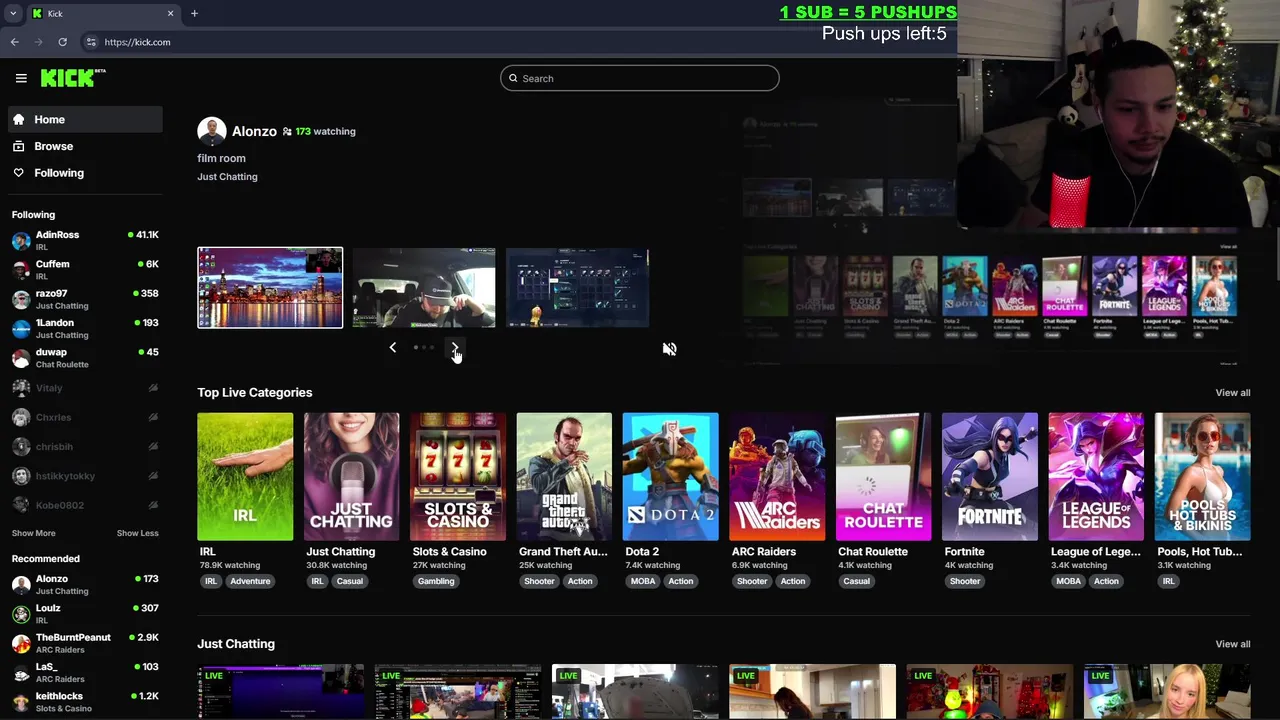This screenshot has width=1280, height=720.
Task: Open recommended channel keithlocks
Action: 86,702
